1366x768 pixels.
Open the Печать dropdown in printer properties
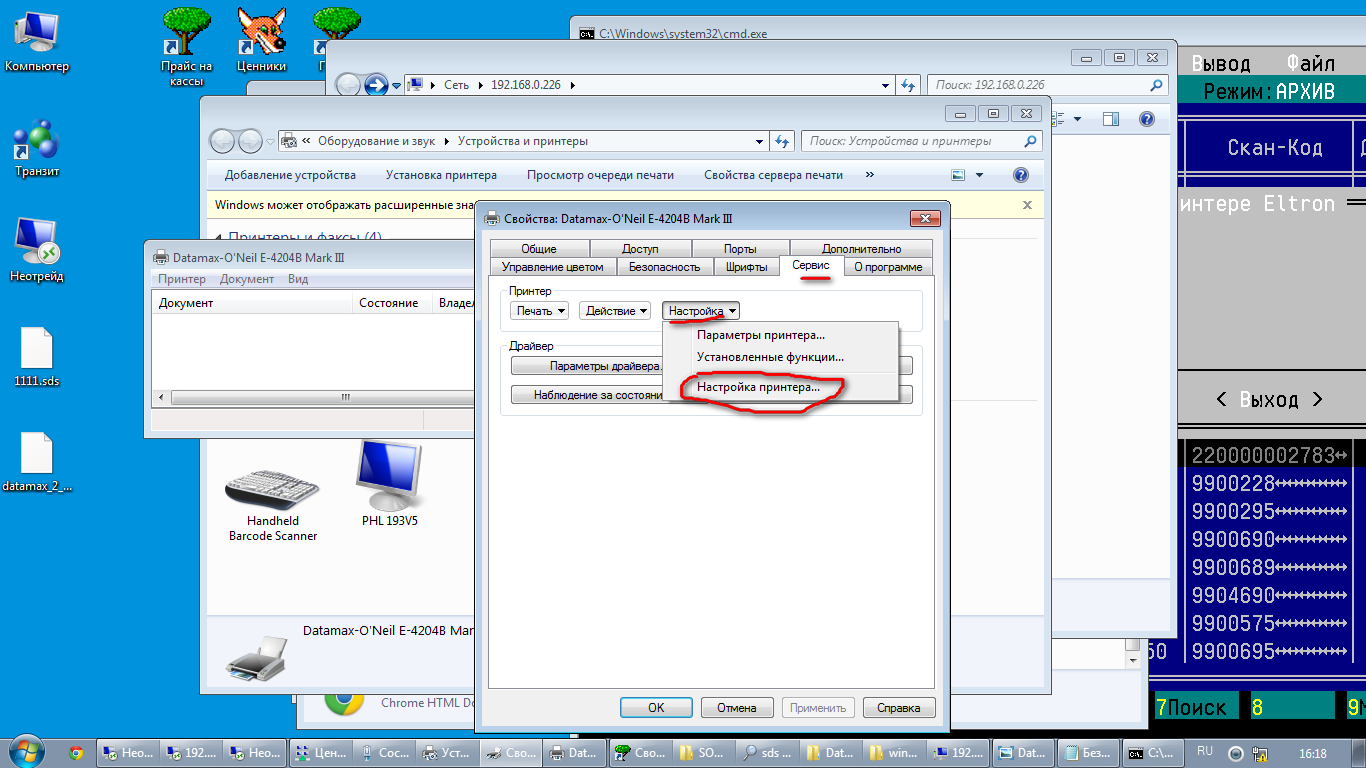tap(540, 311)
